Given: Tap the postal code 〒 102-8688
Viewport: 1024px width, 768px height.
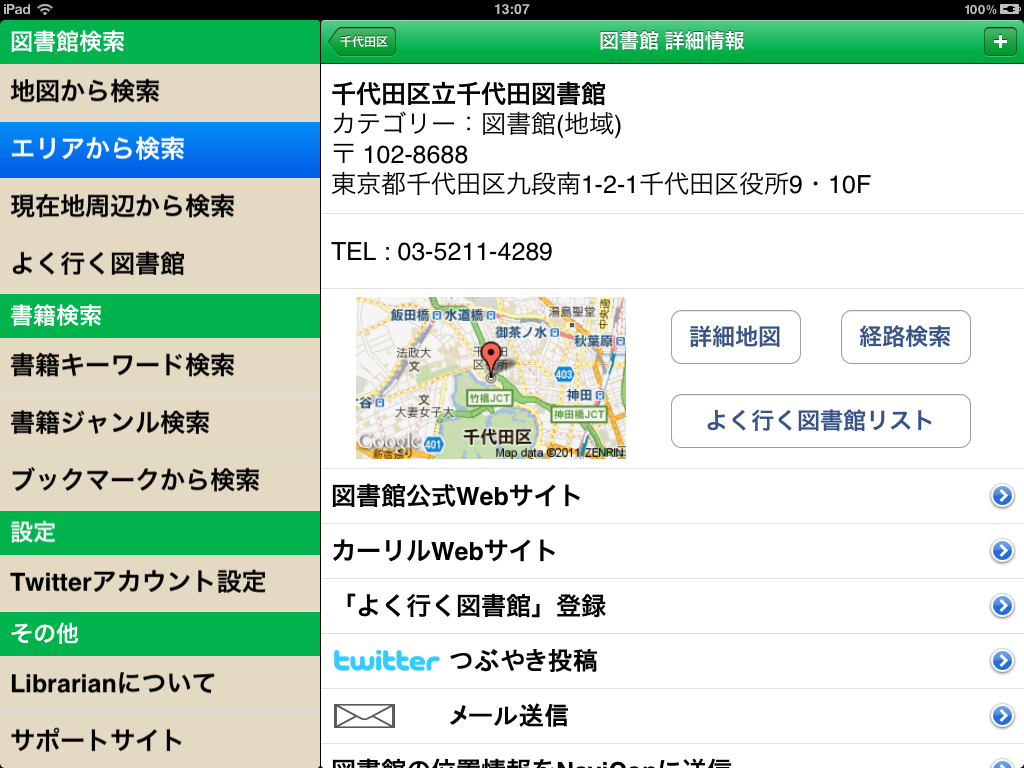Looking at the screenshot, I should 400,155.
